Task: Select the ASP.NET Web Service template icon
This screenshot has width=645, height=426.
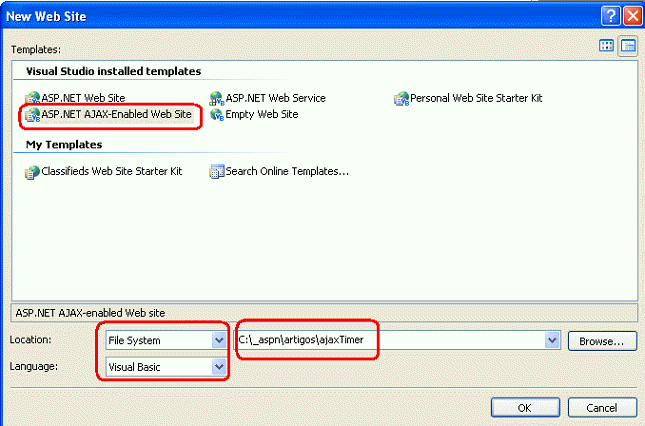Action: point(216,98)
